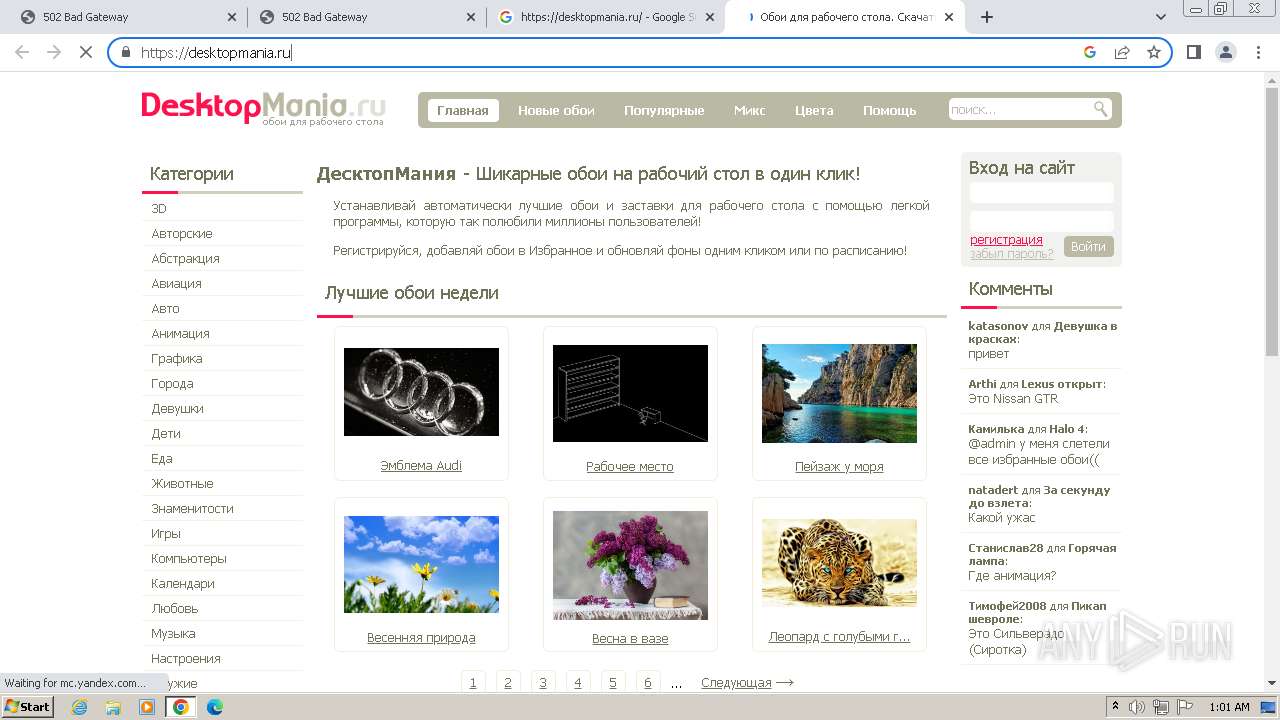Click the login password field

click(1041, 221)
